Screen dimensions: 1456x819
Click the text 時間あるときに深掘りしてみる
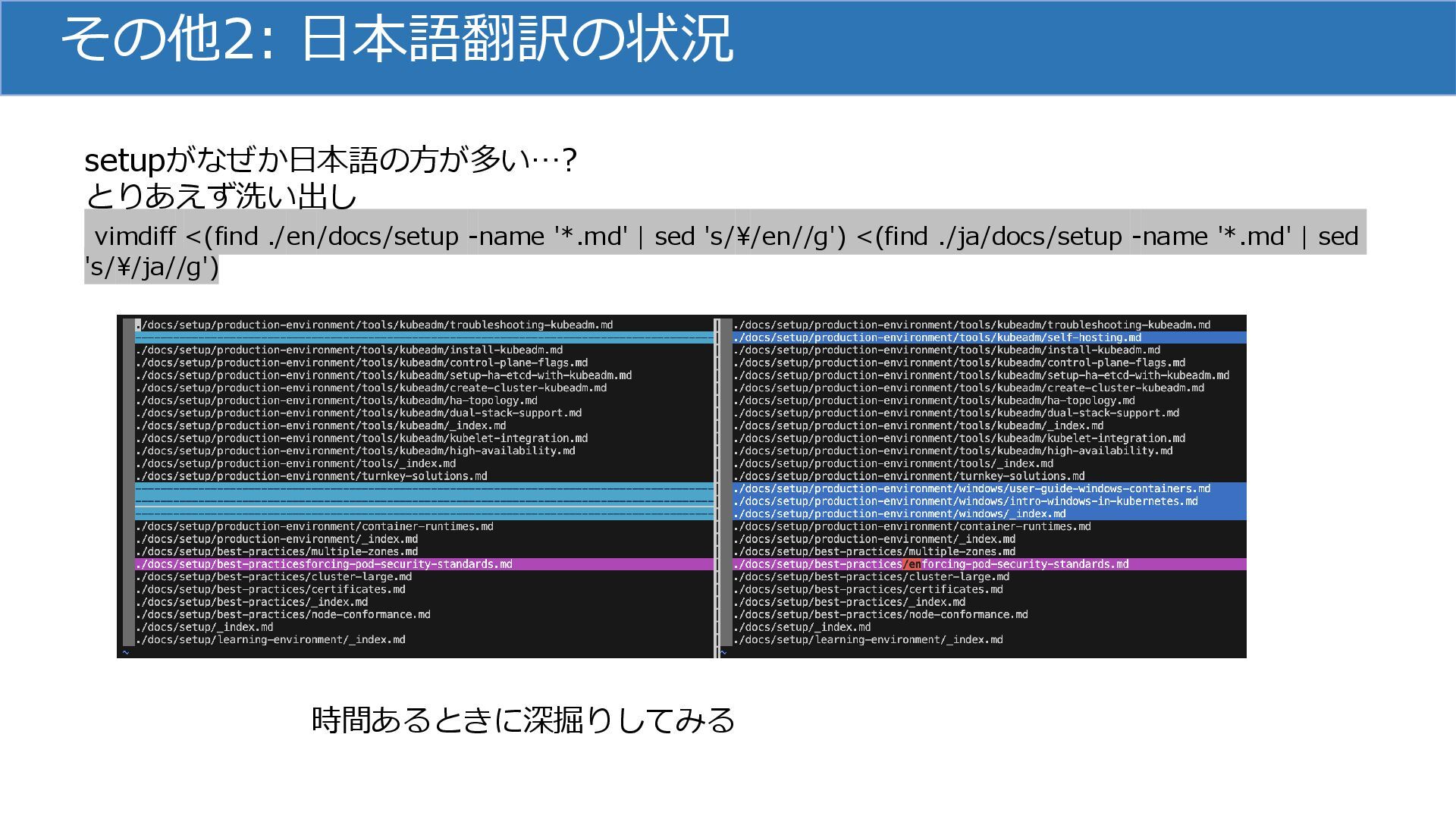pos(523,720)
